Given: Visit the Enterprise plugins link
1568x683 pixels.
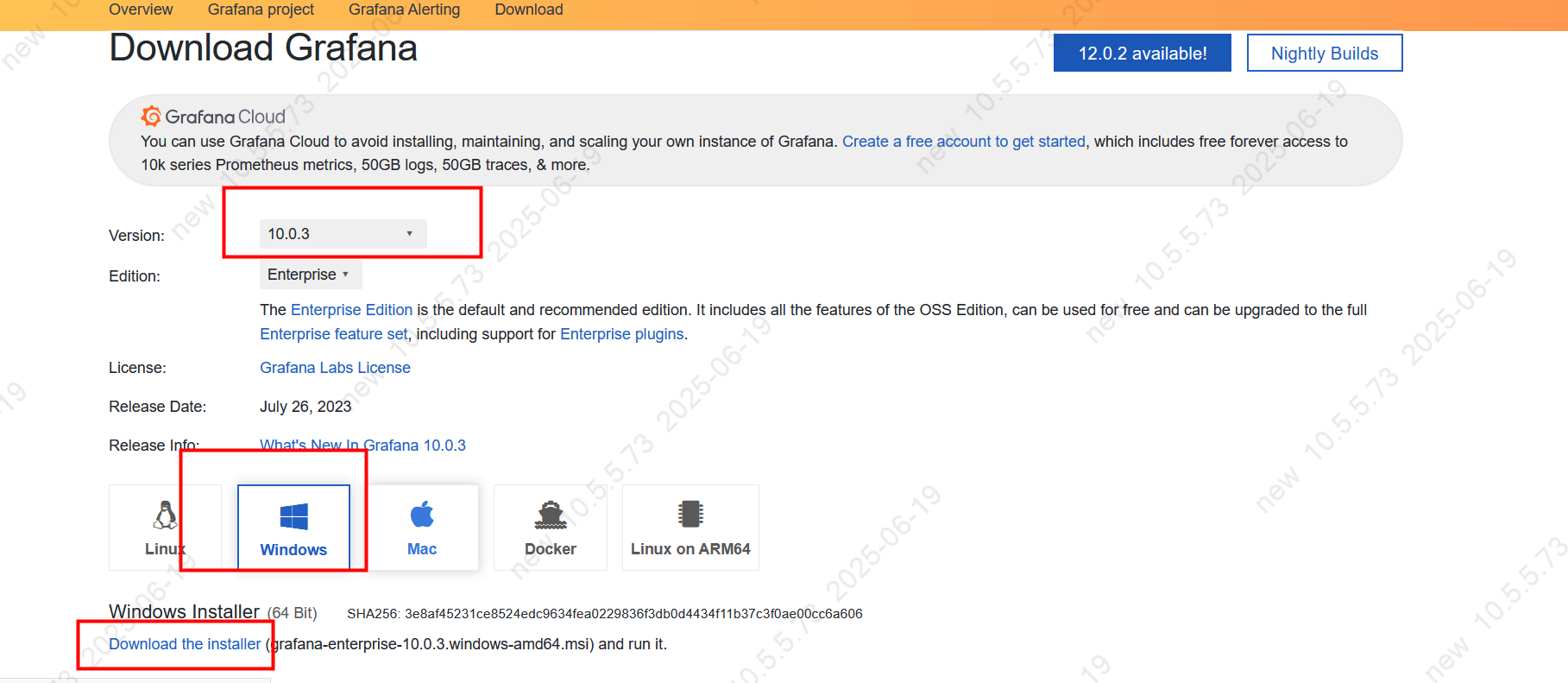Looking at the screenshot, I should [622, 334].
